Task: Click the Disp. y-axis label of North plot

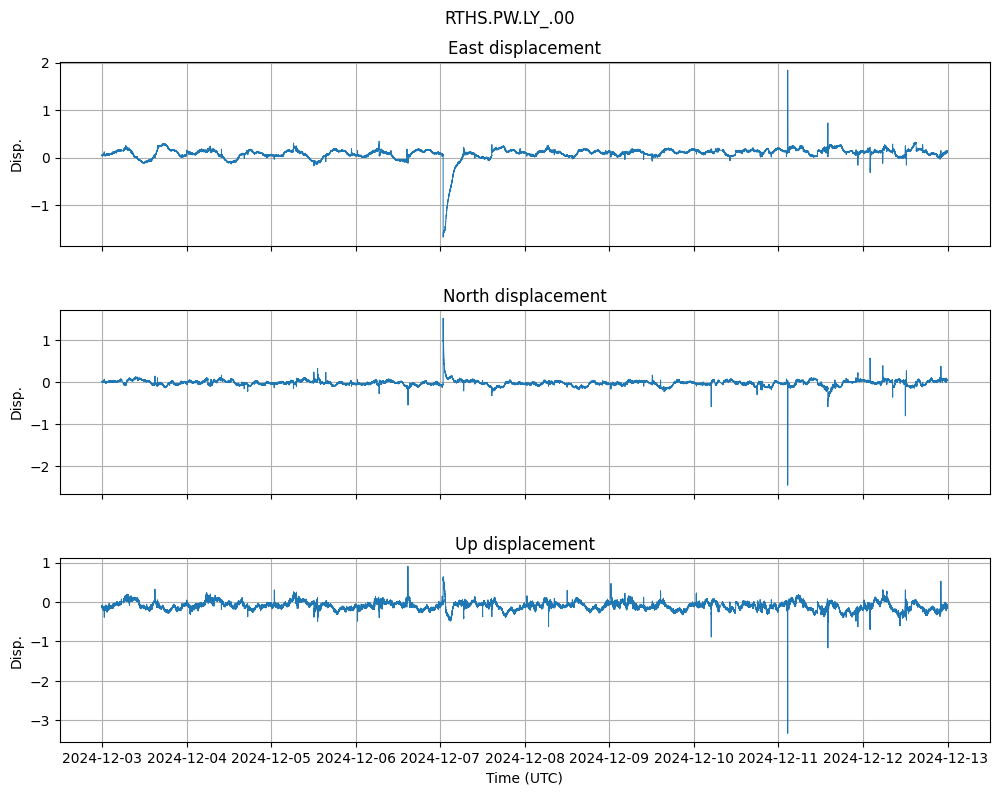Action: (17, 402)
